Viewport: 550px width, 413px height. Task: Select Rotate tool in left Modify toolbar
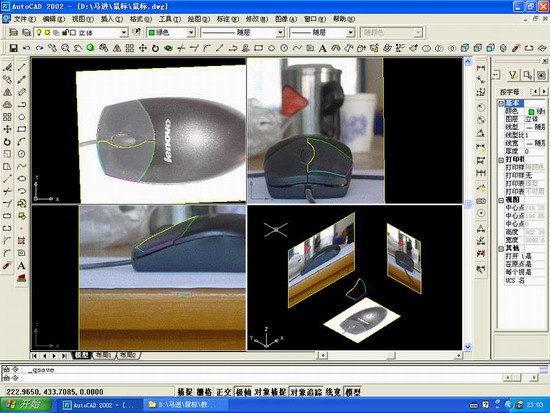click(x=7, y=142)
